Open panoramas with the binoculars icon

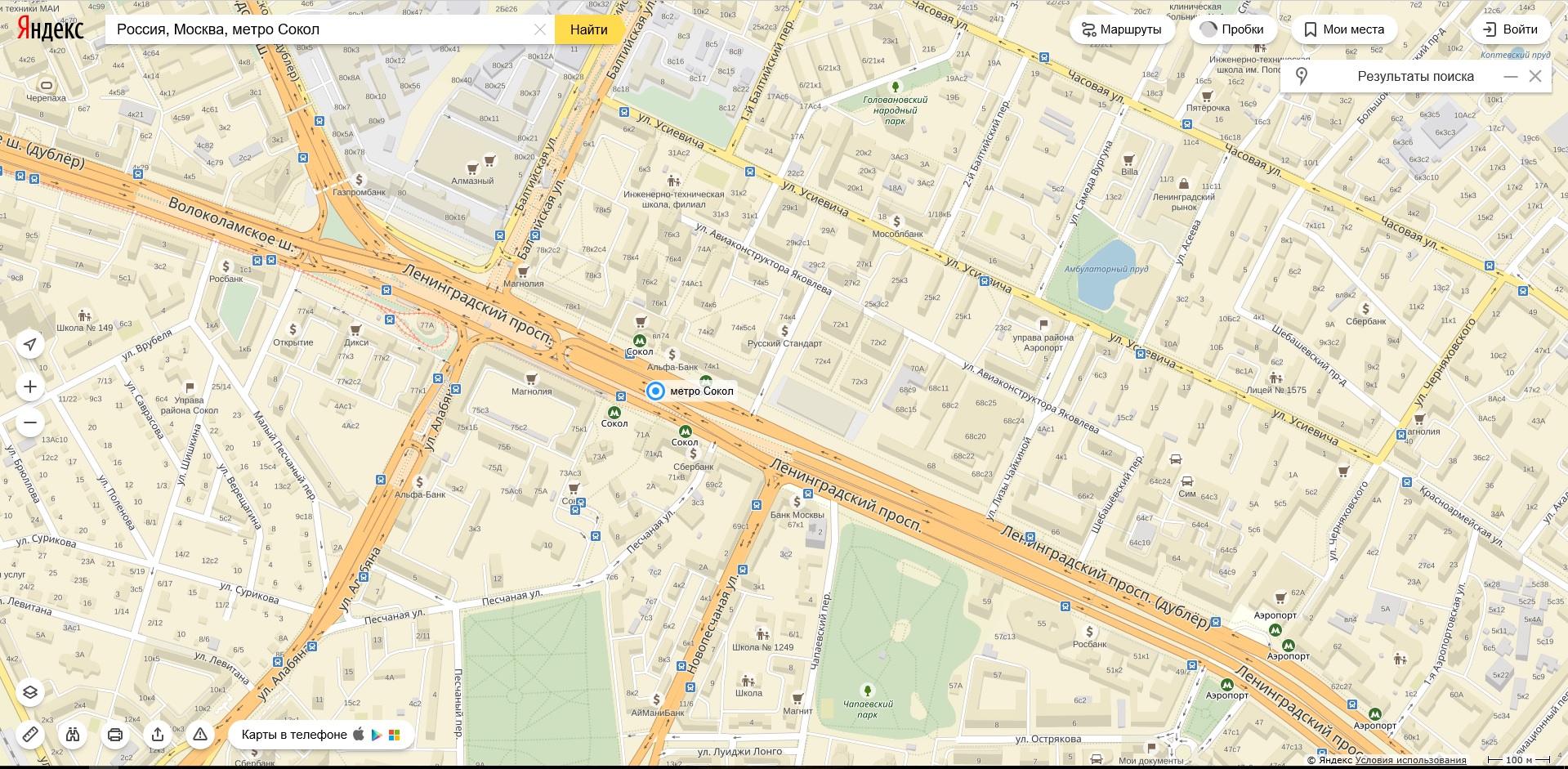point(73,734)
